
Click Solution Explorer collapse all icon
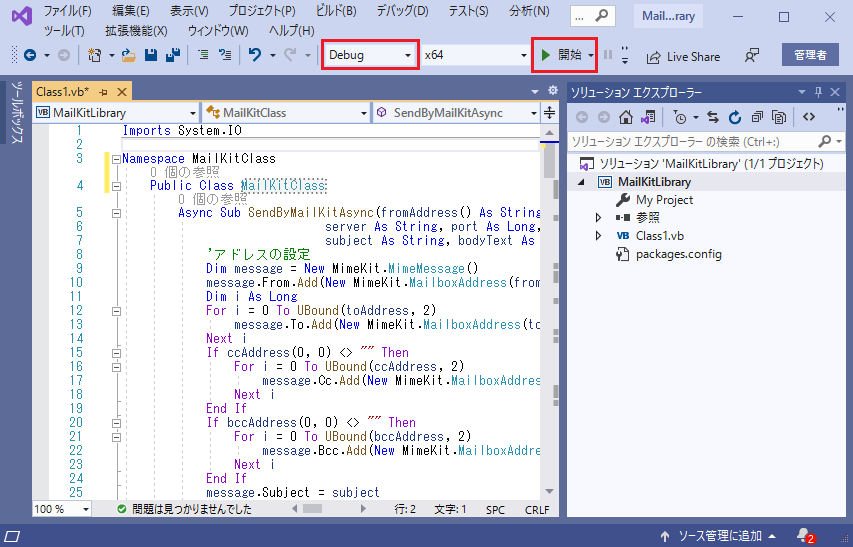[x=757, y=117]
